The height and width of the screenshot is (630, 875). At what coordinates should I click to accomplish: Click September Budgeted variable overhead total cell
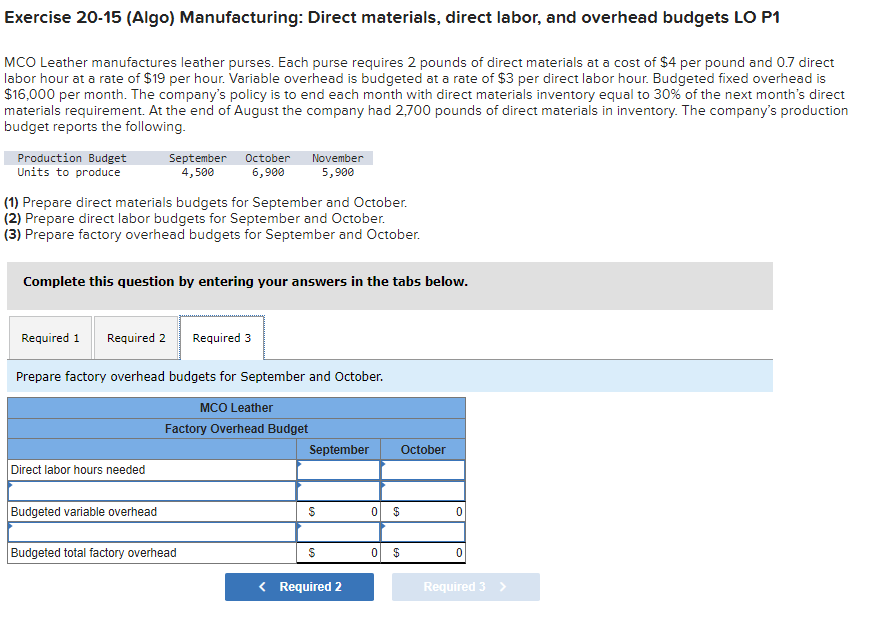(x=338, y=512)
